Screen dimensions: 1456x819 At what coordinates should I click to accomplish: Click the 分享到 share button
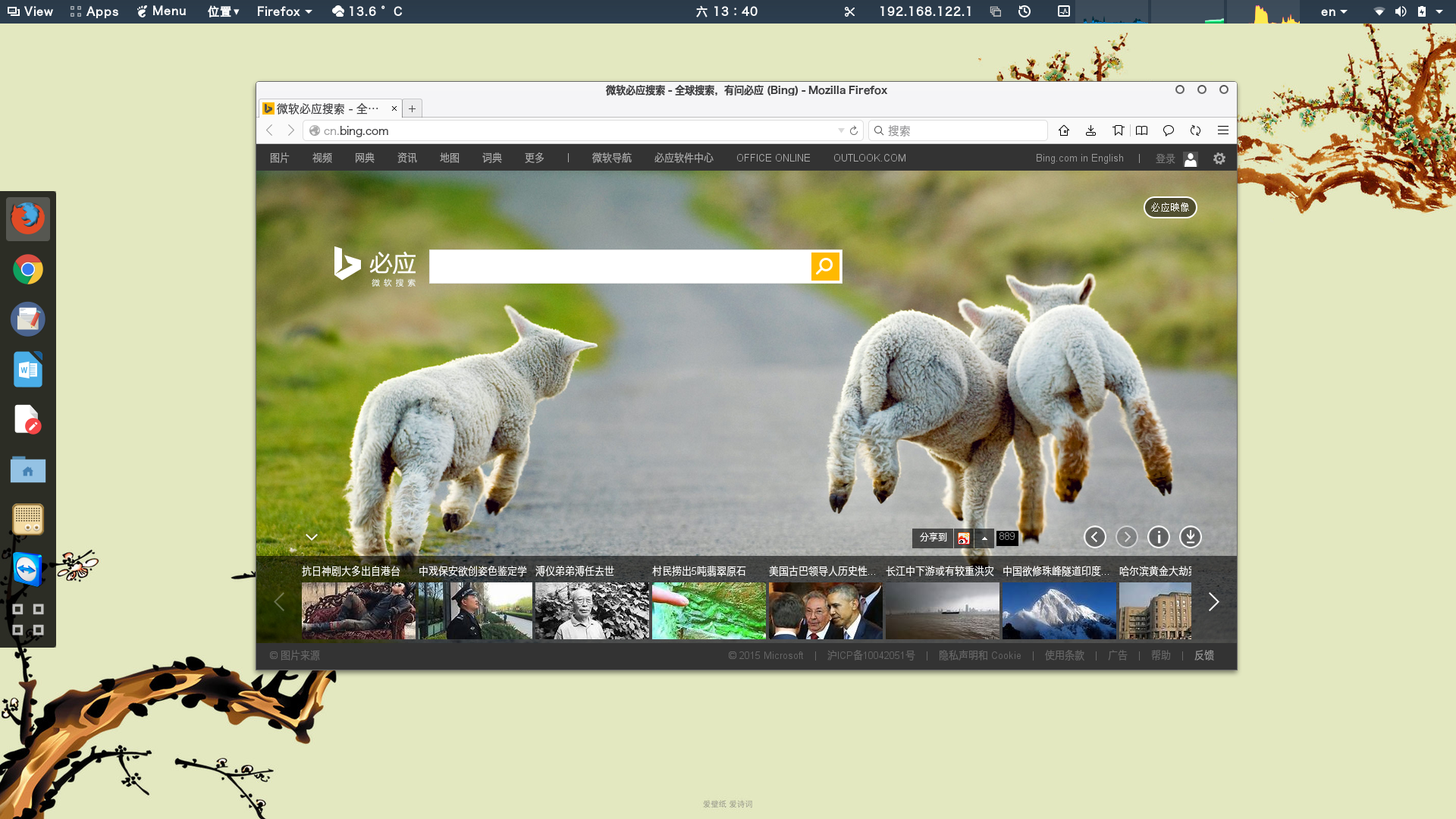pos(933,538)
